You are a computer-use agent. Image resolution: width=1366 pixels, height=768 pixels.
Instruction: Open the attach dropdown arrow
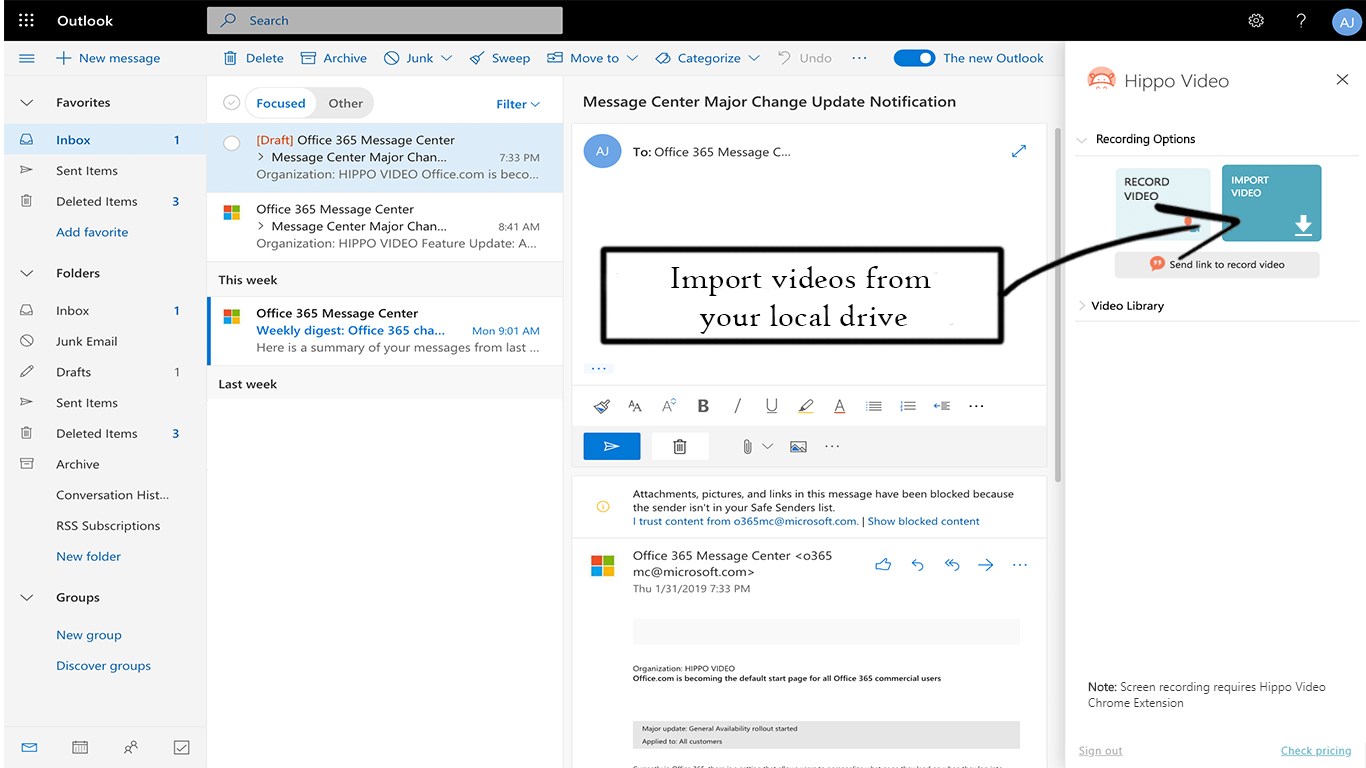click(x=768, y=447)
